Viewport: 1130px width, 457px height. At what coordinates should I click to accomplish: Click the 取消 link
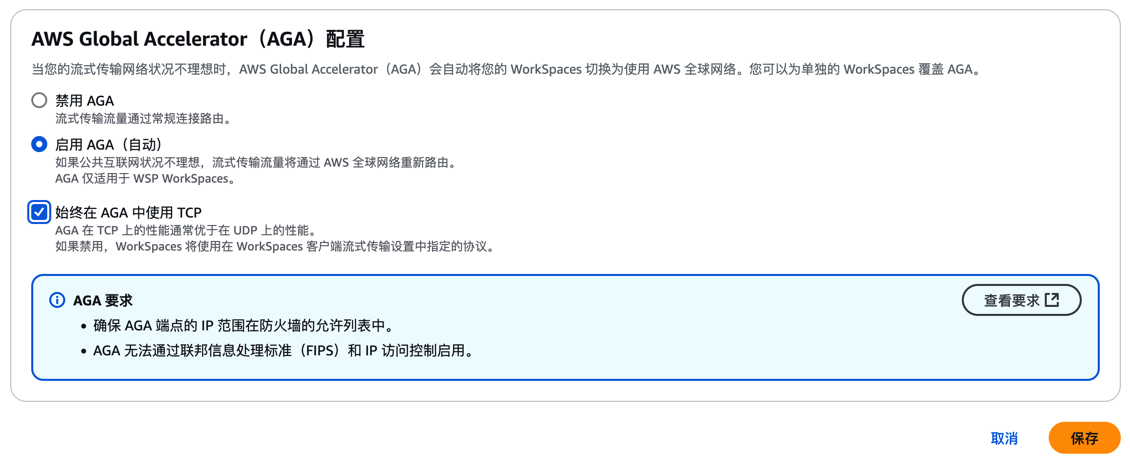tap(1004, 438)
